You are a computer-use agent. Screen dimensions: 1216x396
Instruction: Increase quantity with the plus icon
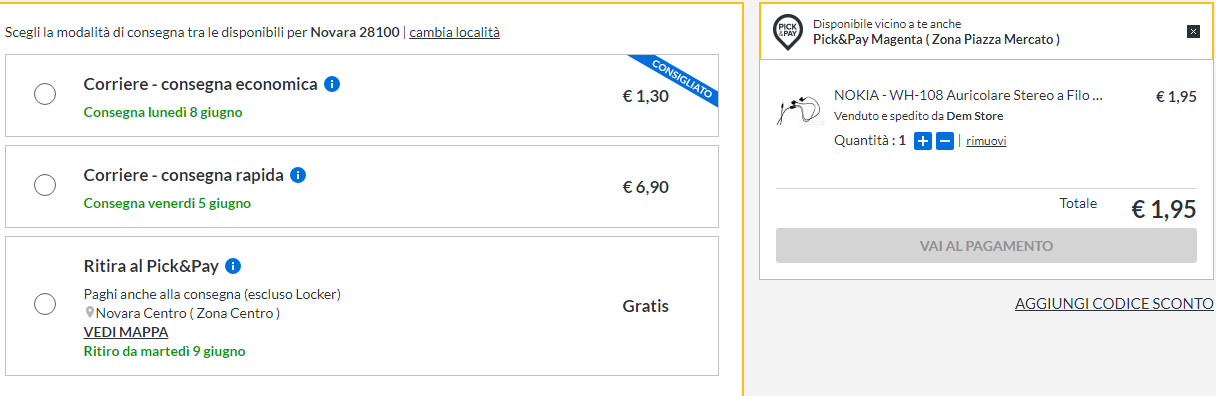coord(923,141)
